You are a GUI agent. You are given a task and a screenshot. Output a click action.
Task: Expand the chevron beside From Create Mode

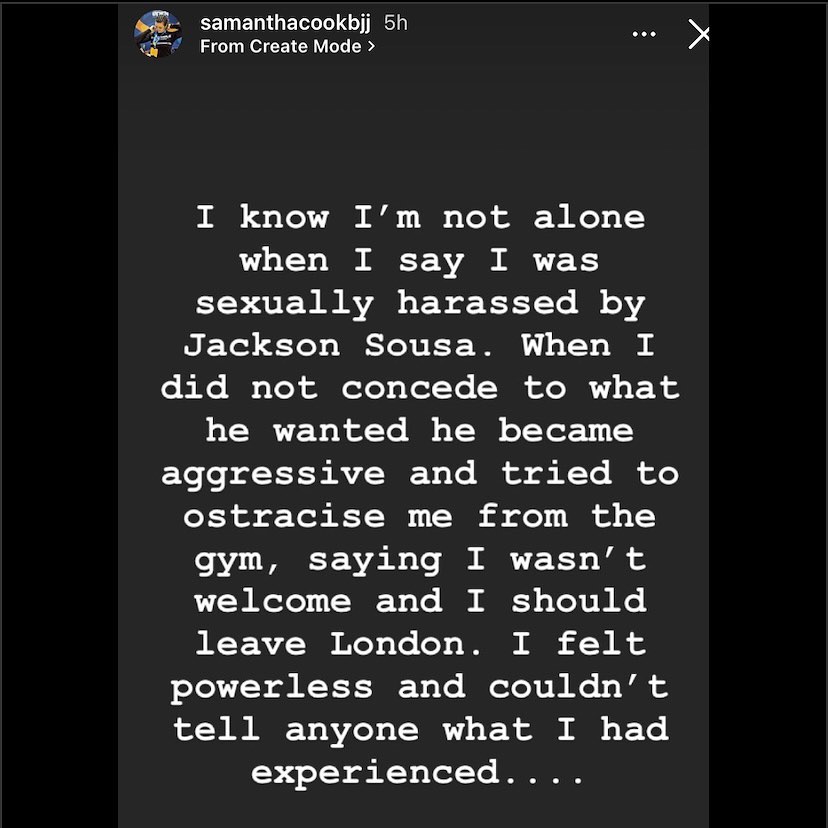tap(371, 46)
